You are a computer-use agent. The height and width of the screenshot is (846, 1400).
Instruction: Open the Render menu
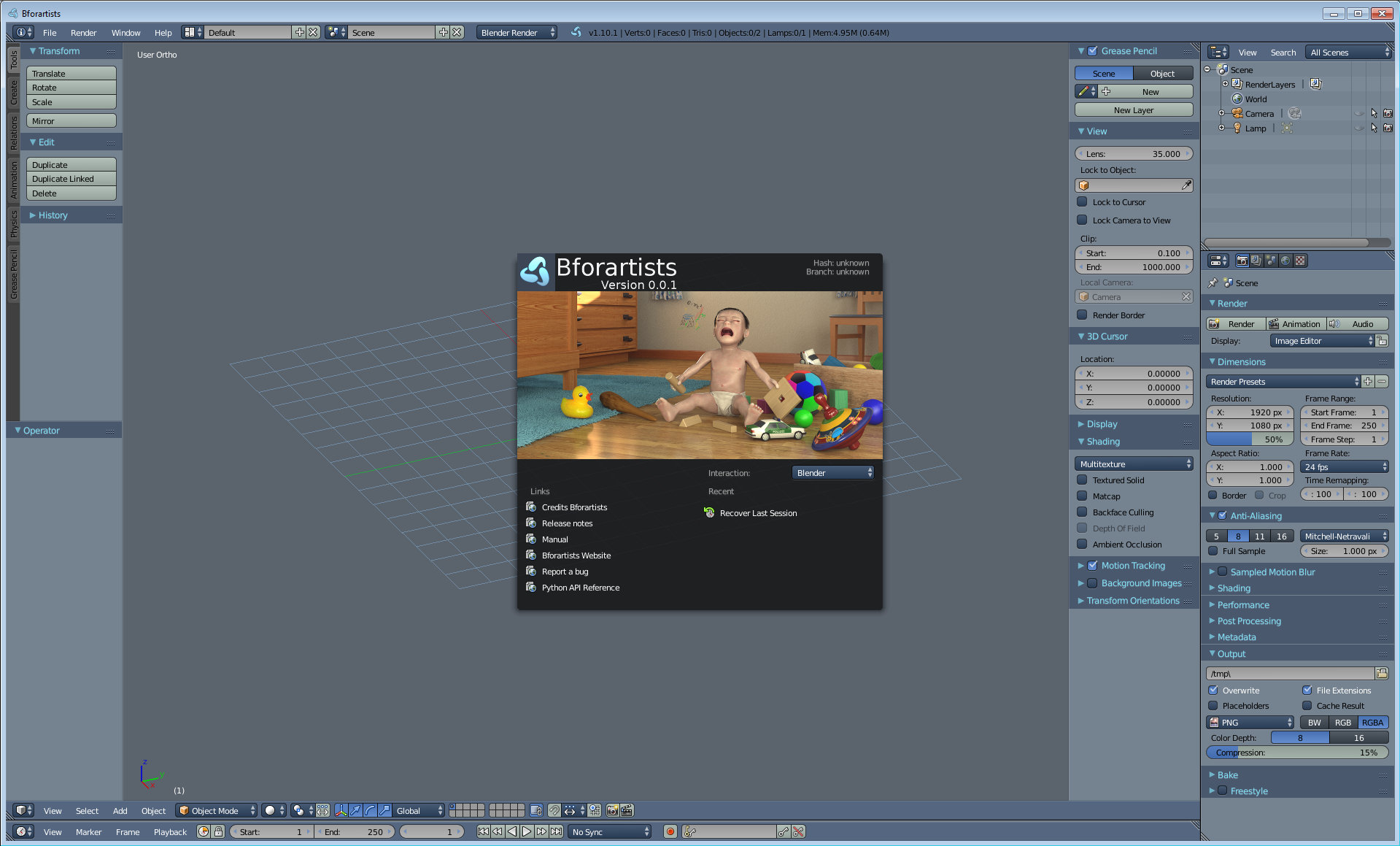[x=83, y=33]
